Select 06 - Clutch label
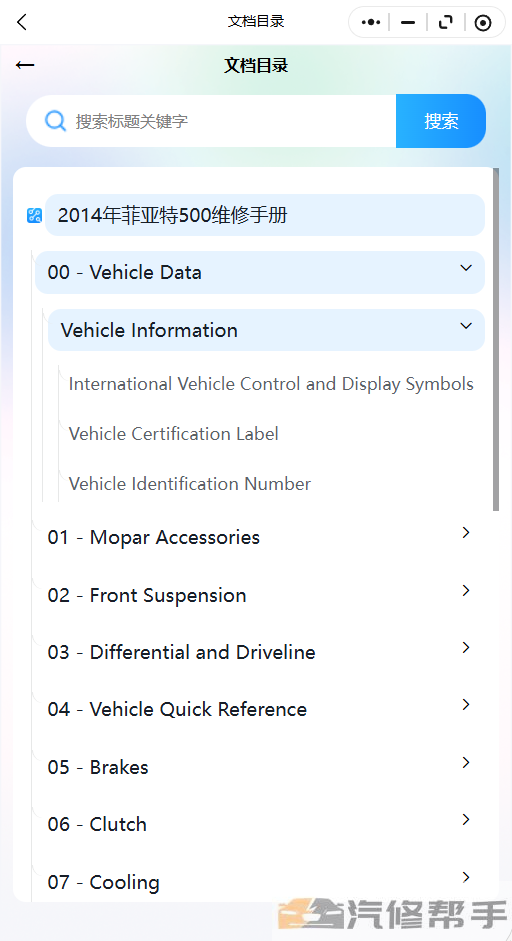The height and width of the screenshot is (941, 512). click(x=97, y=825)
